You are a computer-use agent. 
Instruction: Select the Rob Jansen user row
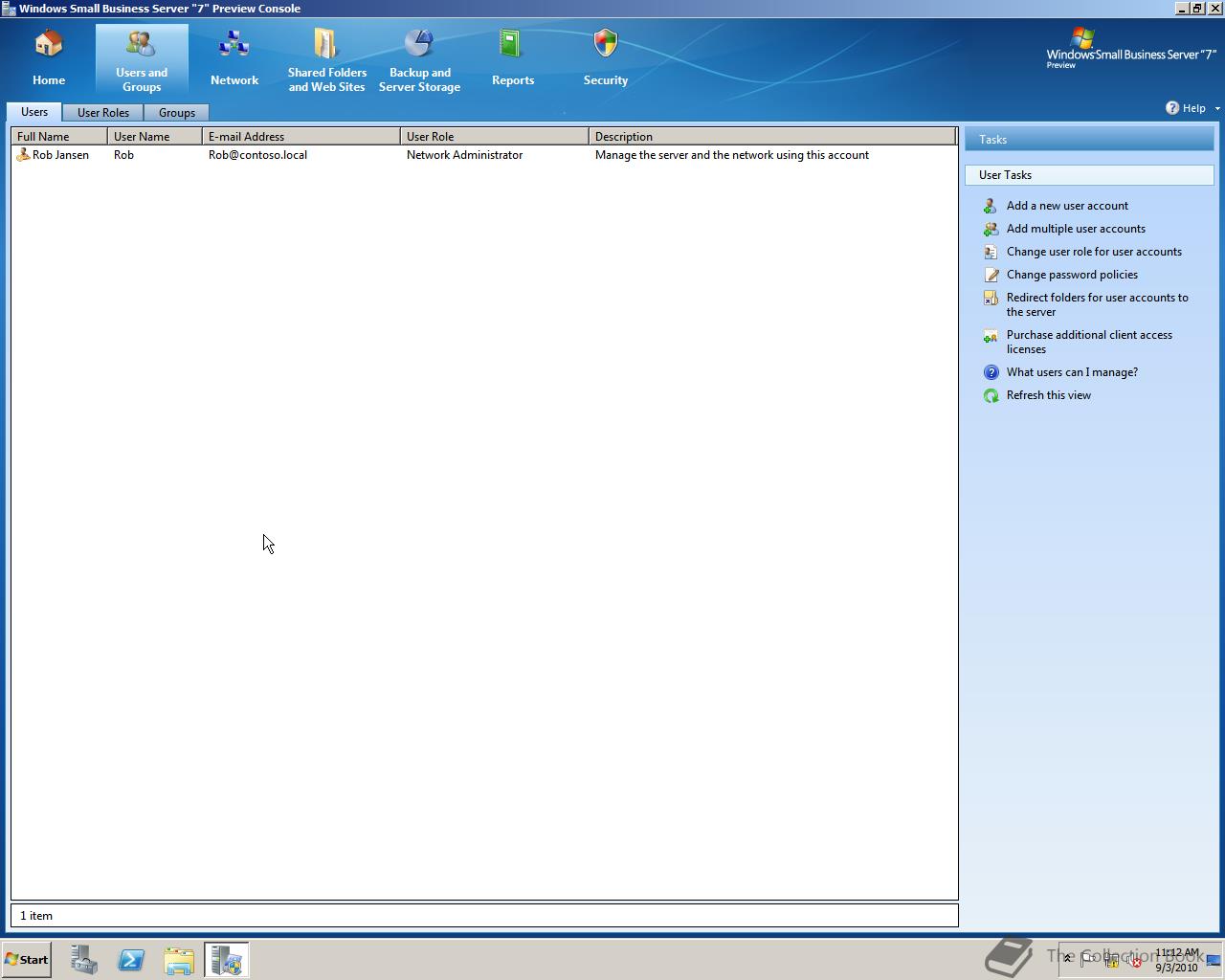(x=484, y=155)
